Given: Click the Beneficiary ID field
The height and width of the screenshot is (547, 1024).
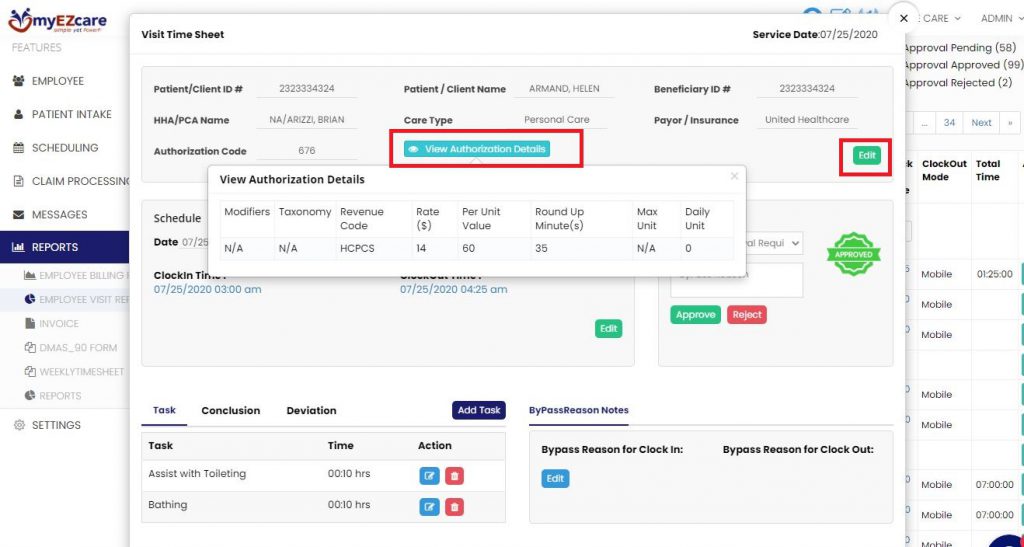Looking at the screenshot, I should tap(807, 89).
